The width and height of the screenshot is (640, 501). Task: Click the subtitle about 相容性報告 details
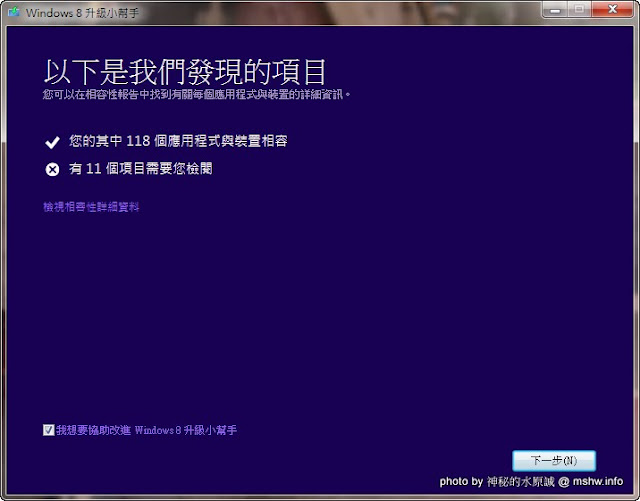coord(197,95)
